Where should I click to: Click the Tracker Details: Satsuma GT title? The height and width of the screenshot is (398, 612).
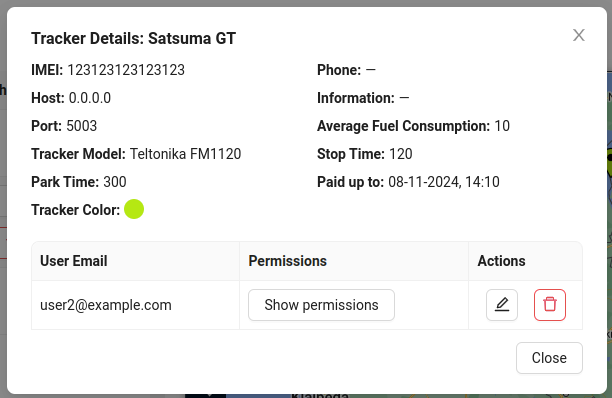[x=133, y=39]
